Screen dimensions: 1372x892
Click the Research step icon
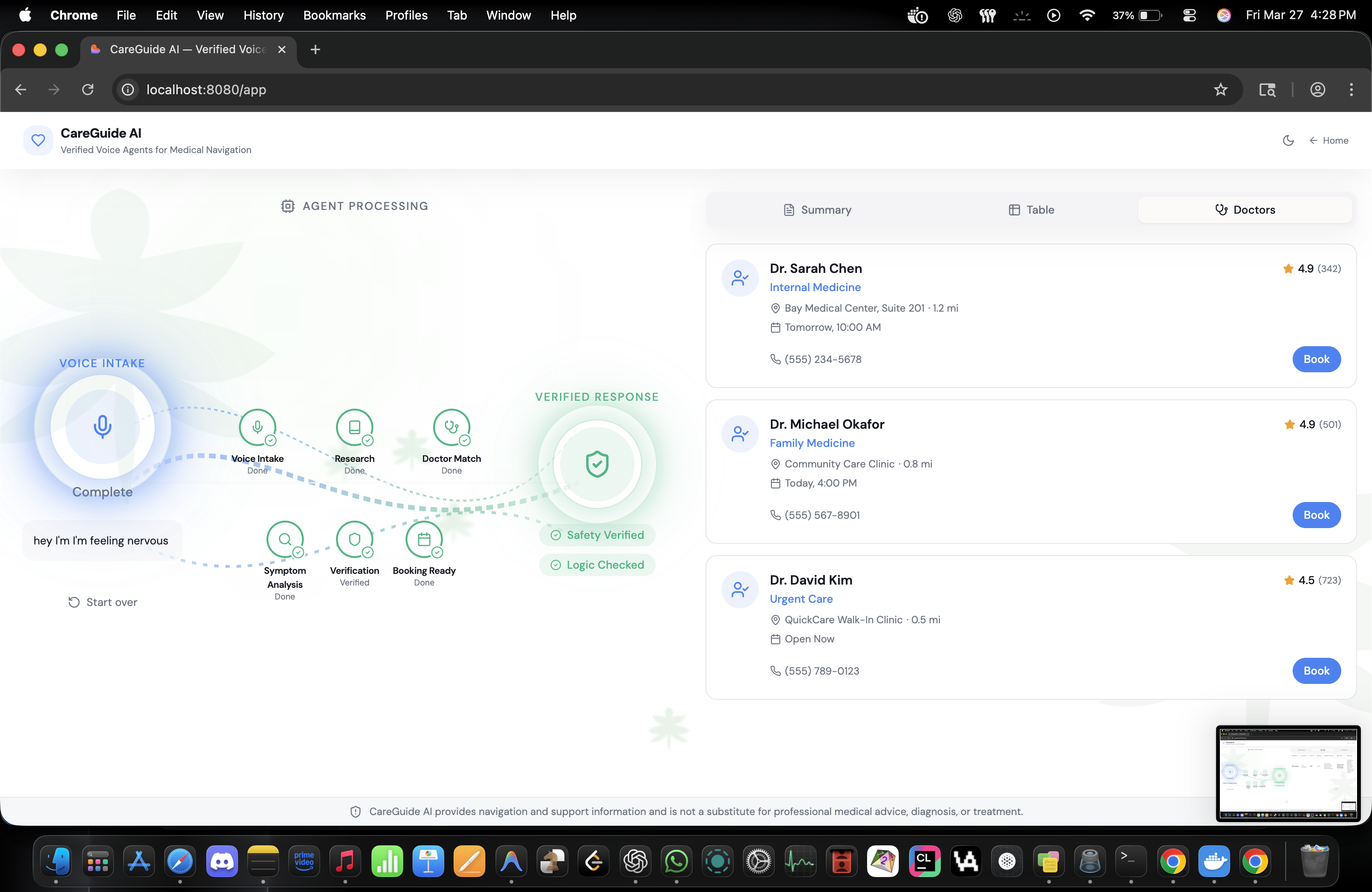coord(354,427)
